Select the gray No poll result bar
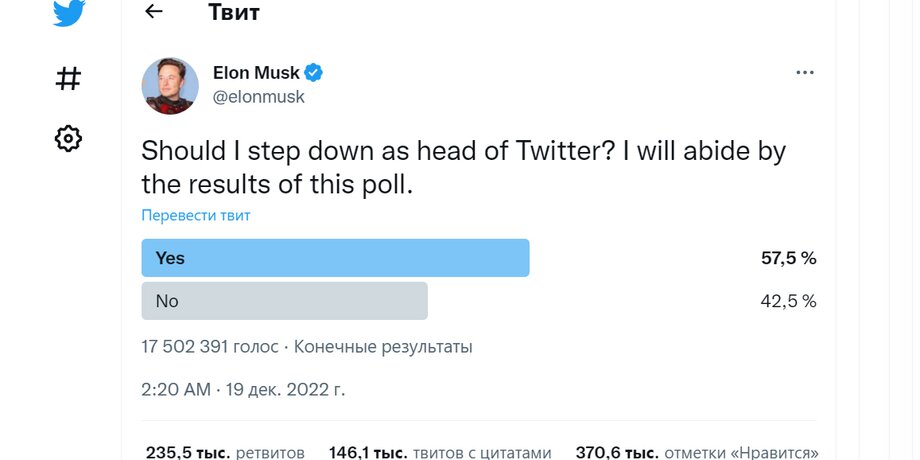Screen dimensions: 920x460 pyautogui.click(x=284, y=300)
